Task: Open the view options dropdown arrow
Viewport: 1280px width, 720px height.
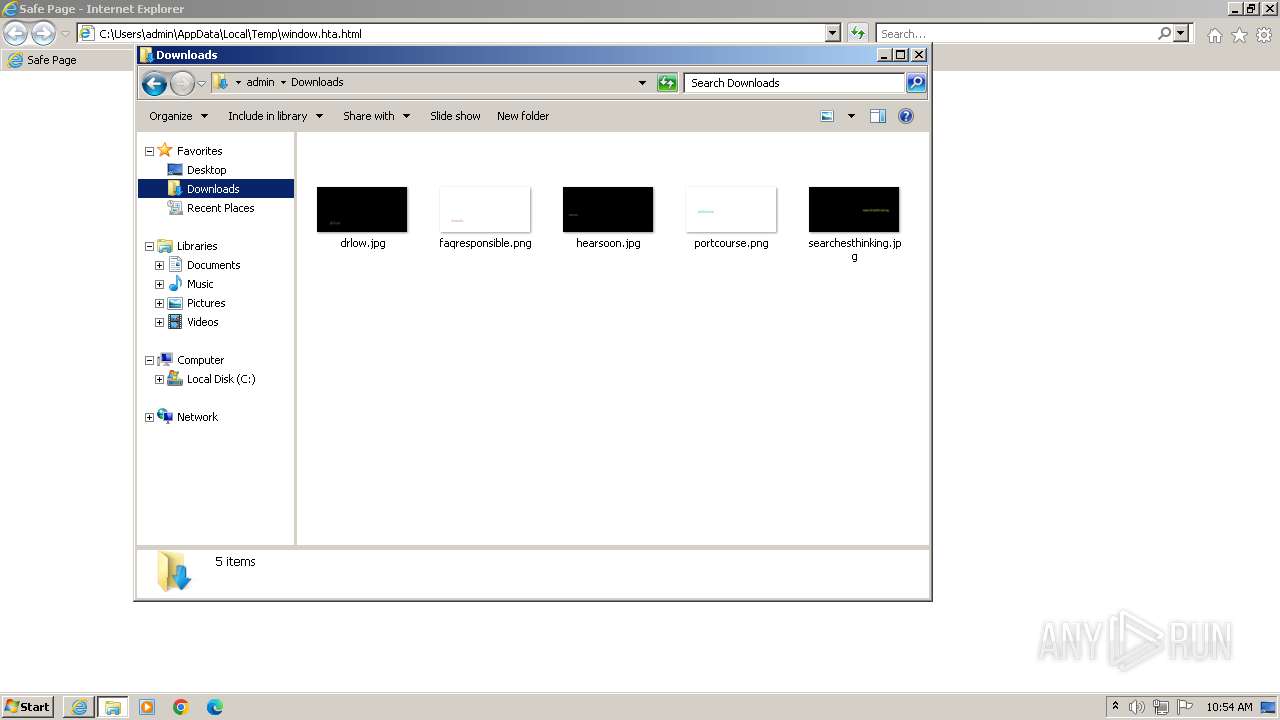Action: pyautogui.click(x=851, y=116)
